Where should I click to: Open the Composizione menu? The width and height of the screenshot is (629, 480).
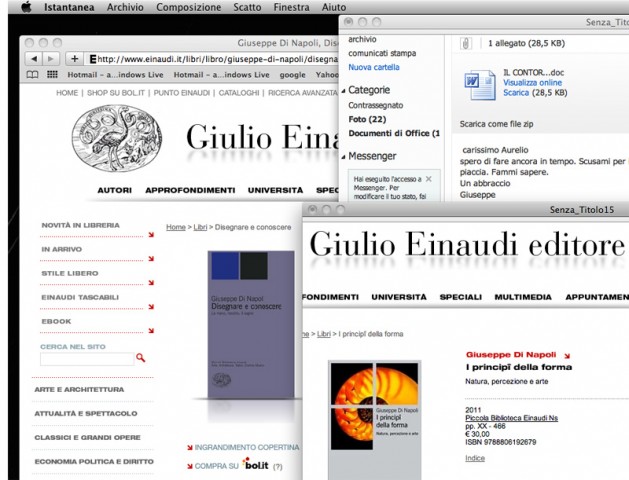[189, 7]
